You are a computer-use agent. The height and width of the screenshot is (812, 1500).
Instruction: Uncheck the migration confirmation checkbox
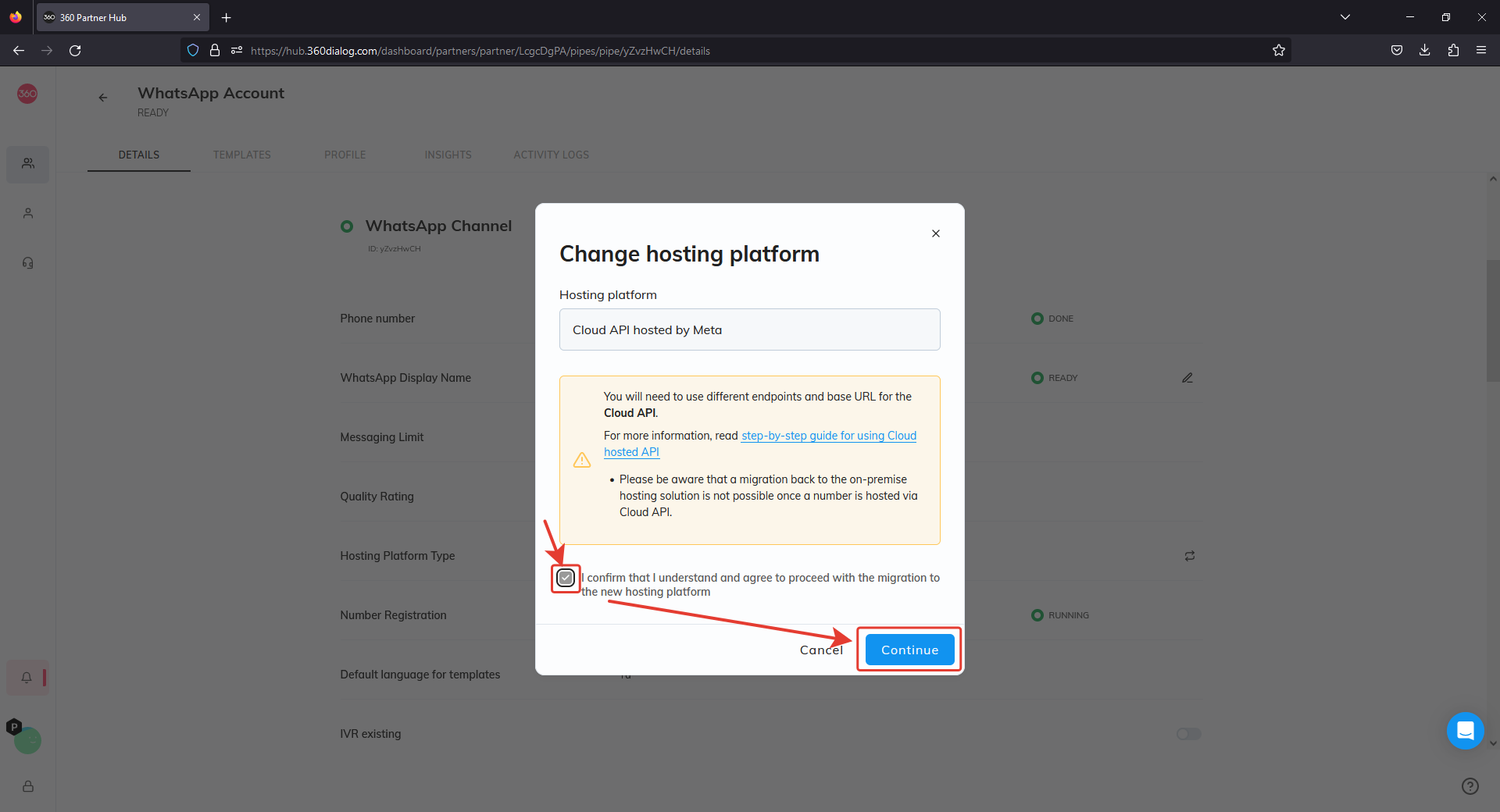(x=566, y=578)
